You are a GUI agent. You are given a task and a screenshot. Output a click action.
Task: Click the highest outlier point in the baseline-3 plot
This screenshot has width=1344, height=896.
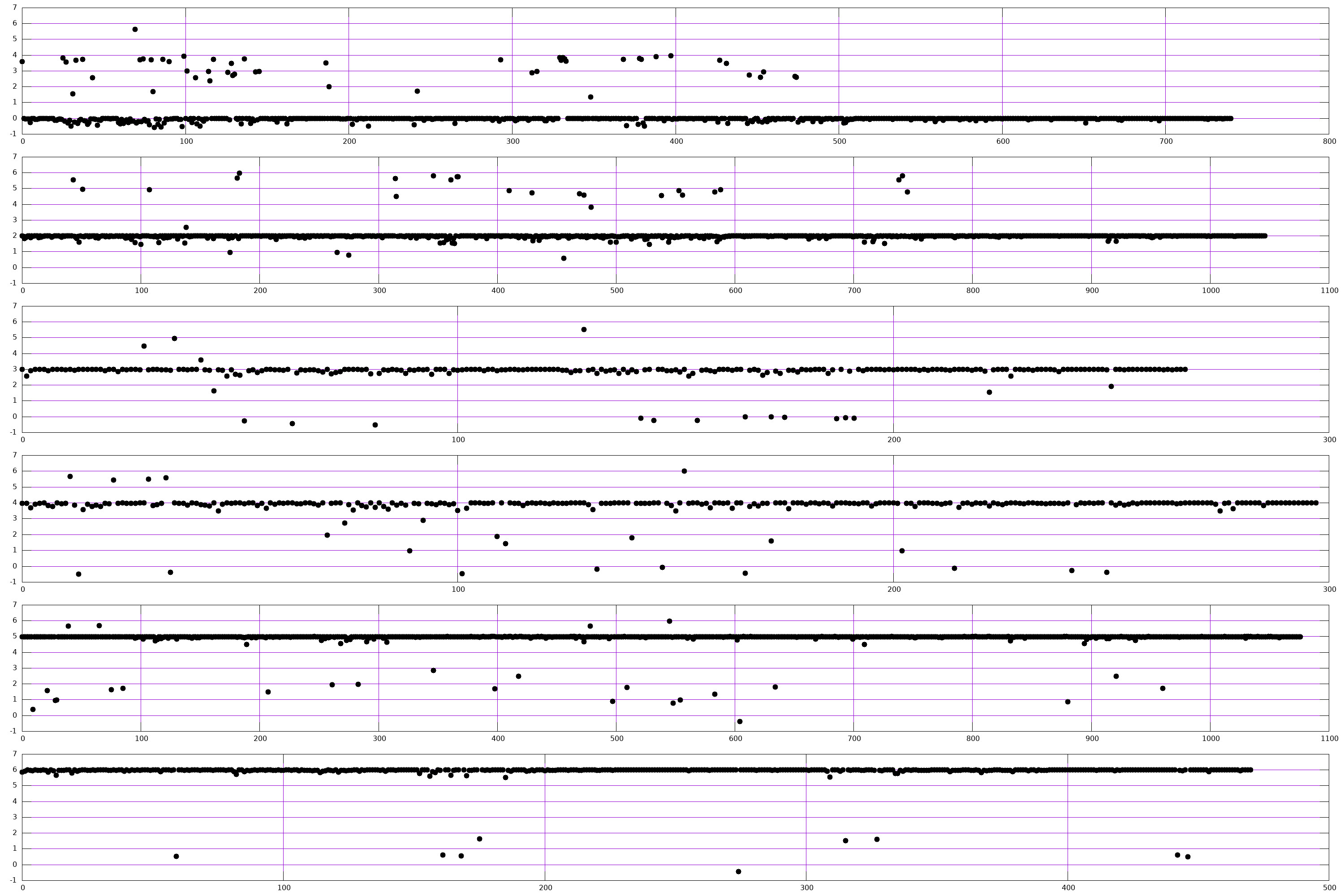(584, 329)
